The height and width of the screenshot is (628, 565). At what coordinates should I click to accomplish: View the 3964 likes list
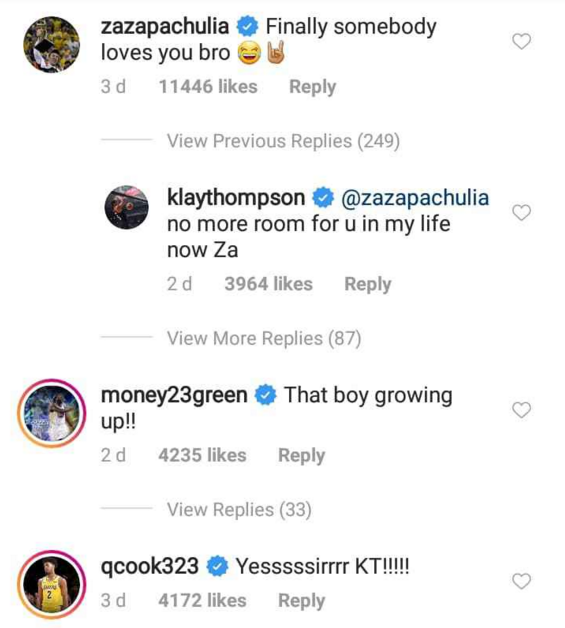[268, 284]
